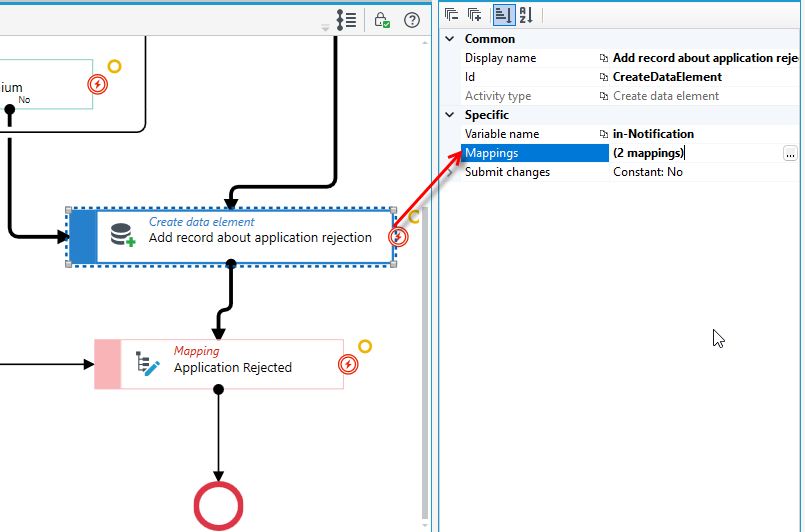This screenshot has height=532, width=805.
Task: Click the yellow circle marker above Application Rejected
Action: (365, 347)
